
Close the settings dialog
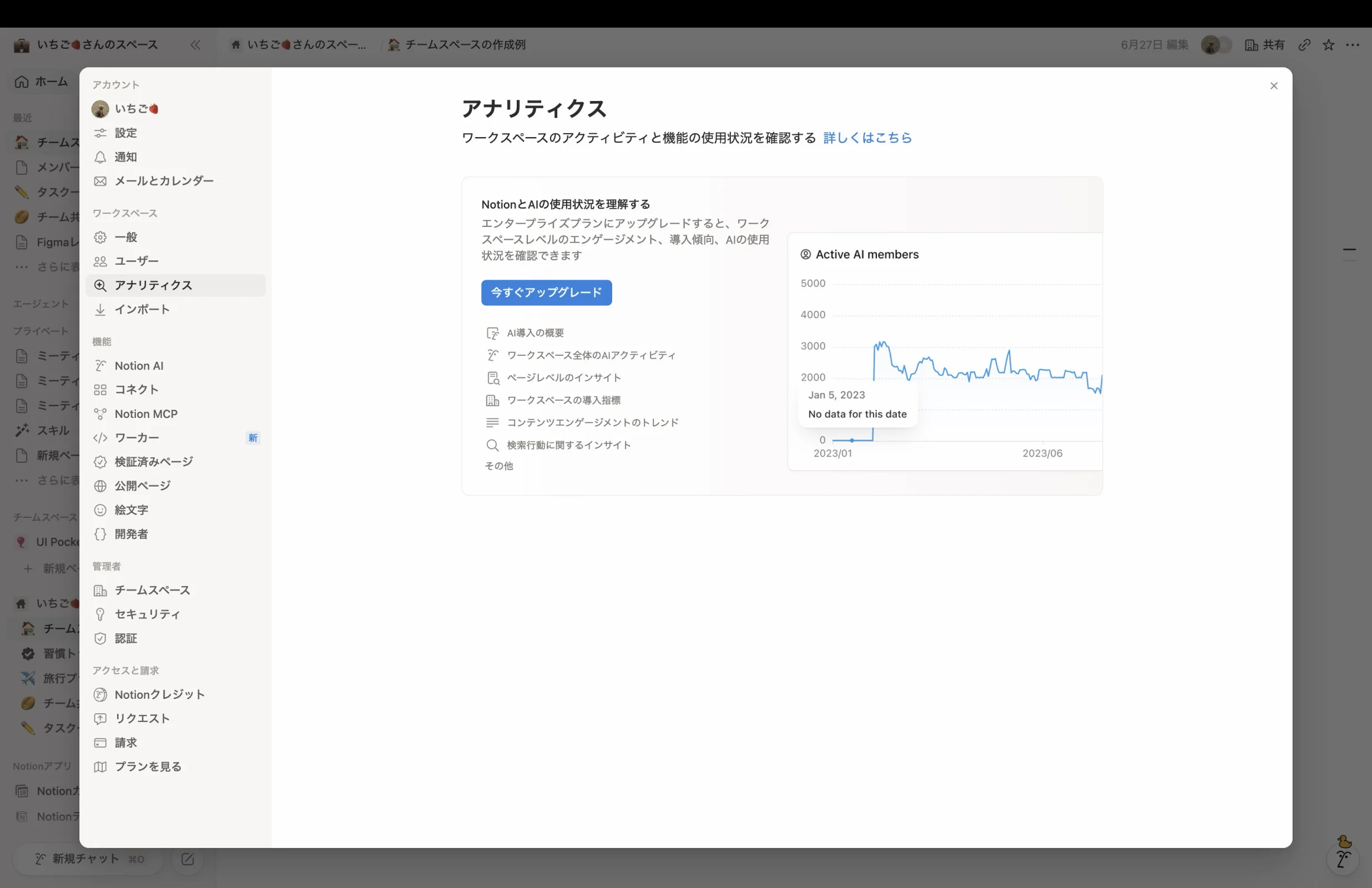(x=1273, y=86)
